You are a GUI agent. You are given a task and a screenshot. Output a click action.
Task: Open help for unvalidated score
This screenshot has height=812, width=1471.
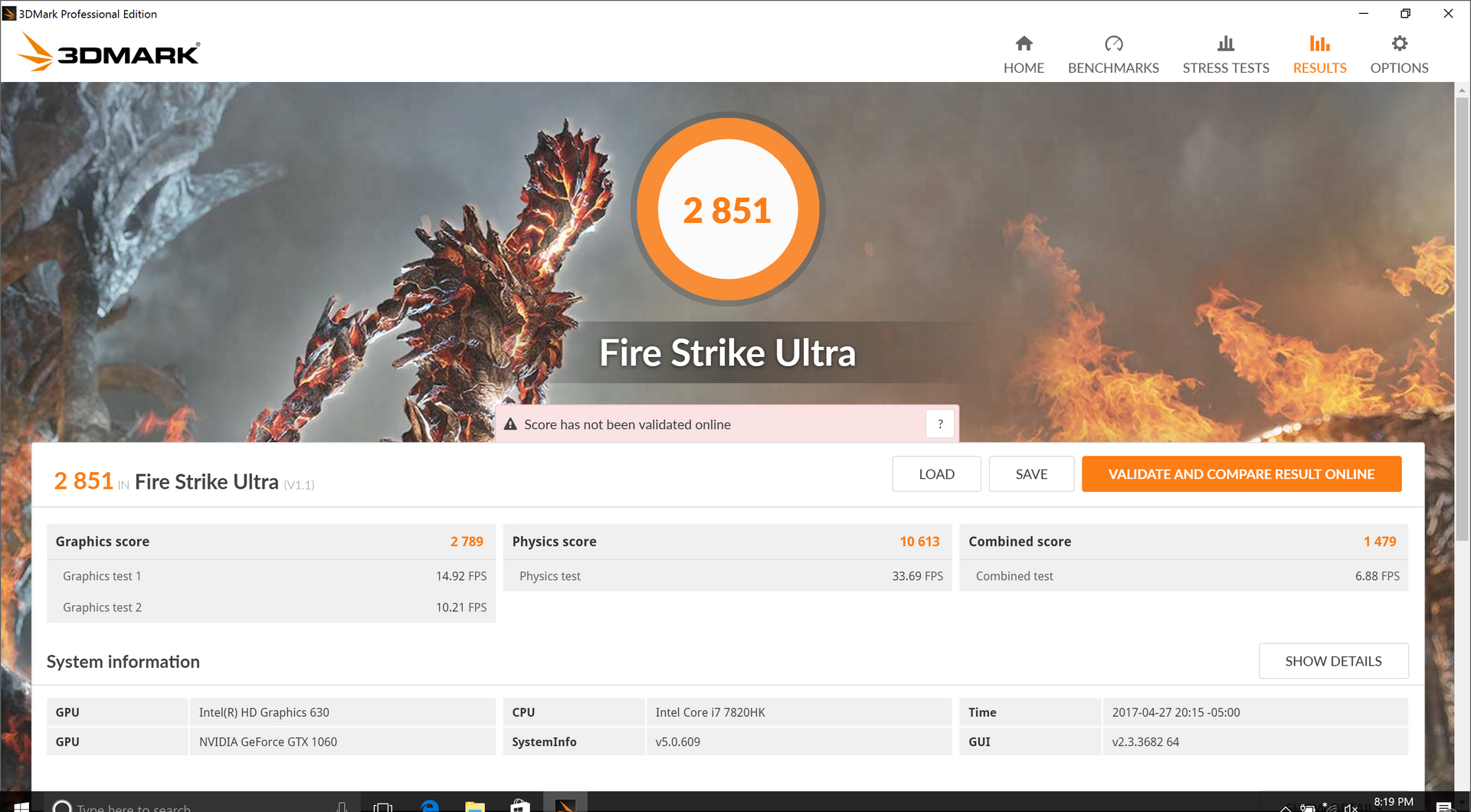pyautogui.click(x=940, y=424)
